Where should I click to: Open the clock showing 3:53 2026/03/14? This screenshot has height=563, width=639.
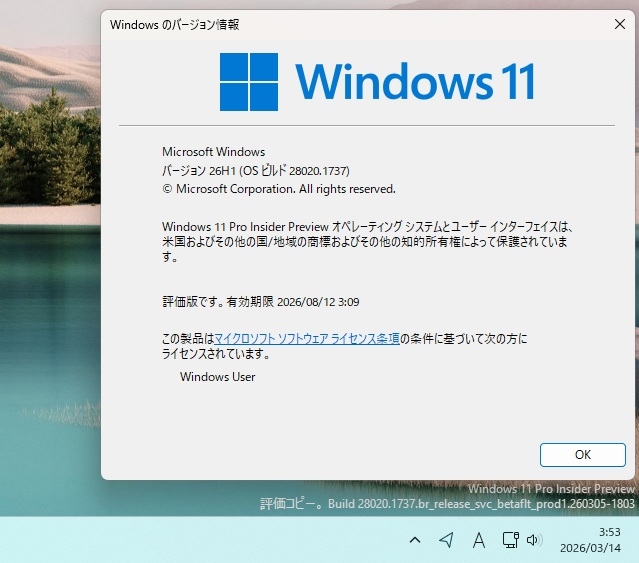[591, 540]
